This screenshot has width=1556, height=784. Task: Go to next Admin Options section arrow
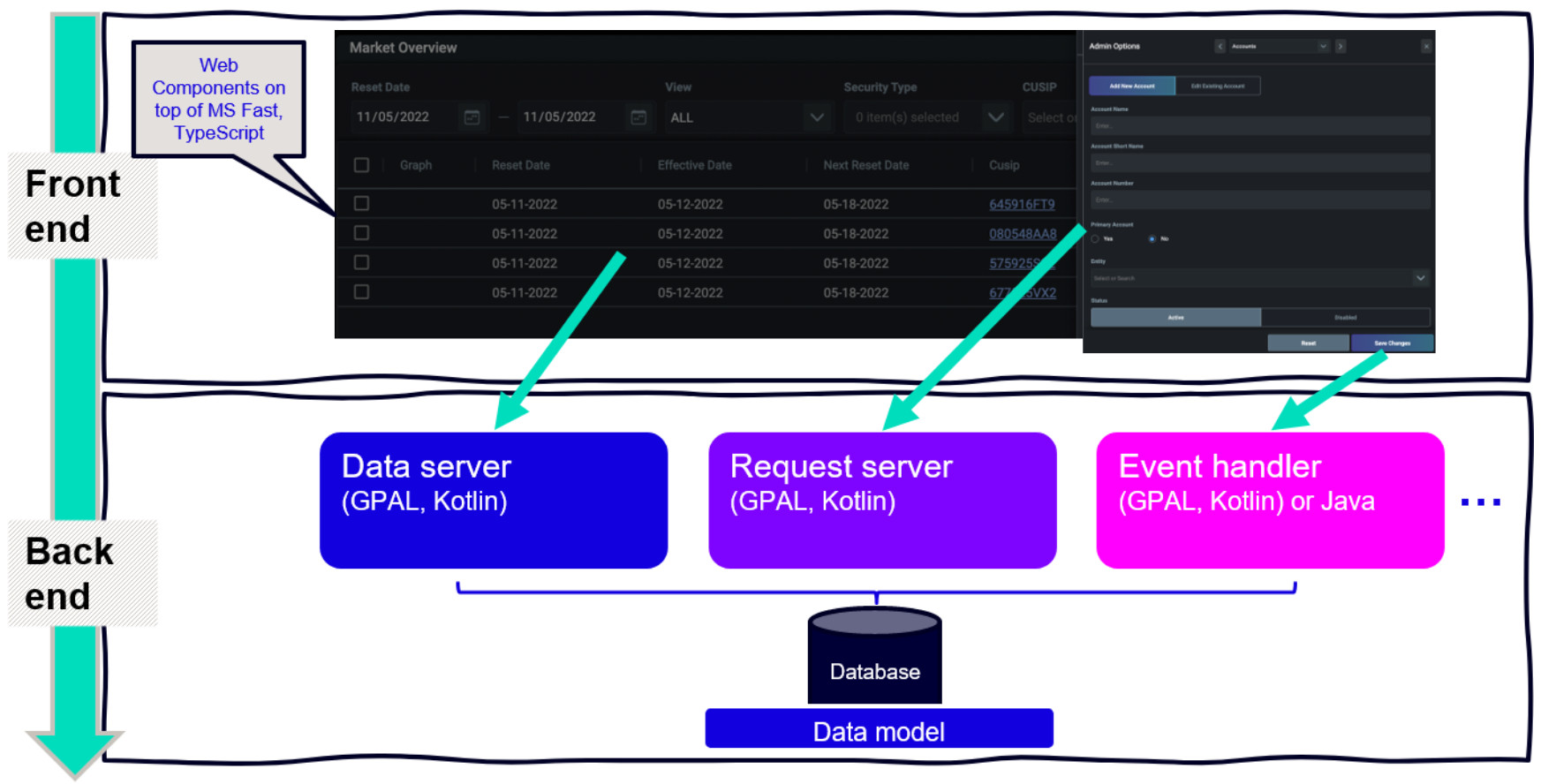(1340, 46)
